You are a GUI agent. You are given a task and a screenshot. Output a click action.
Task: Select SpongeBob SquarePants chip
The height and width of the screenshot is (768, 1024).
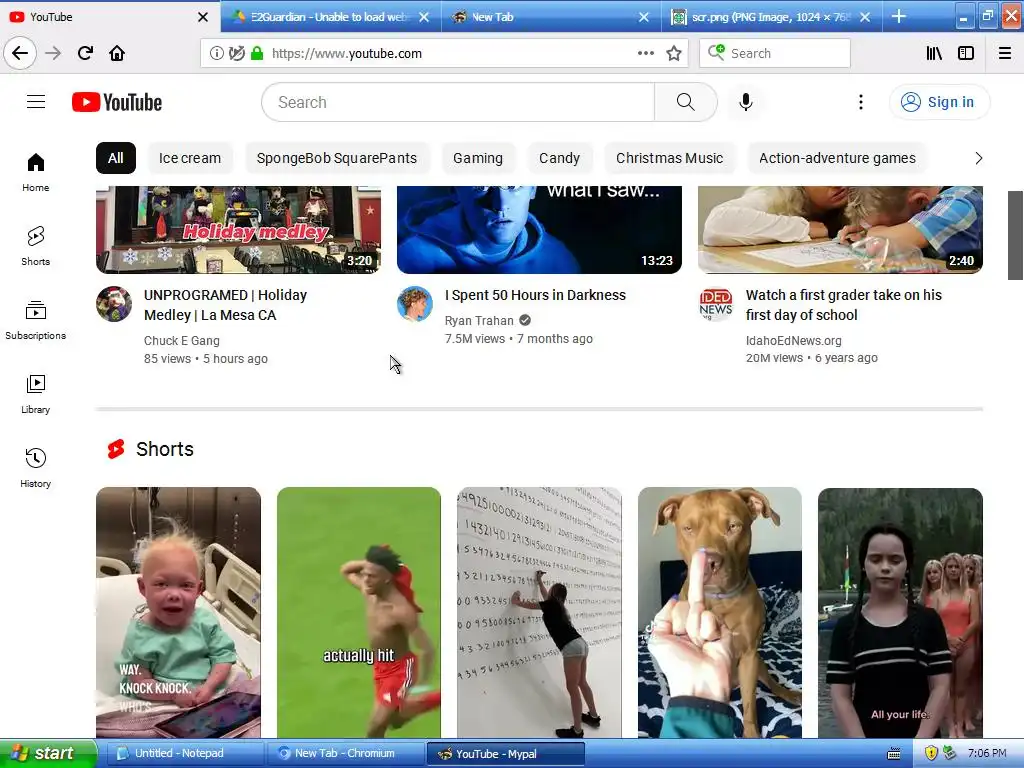click(337, 158)
